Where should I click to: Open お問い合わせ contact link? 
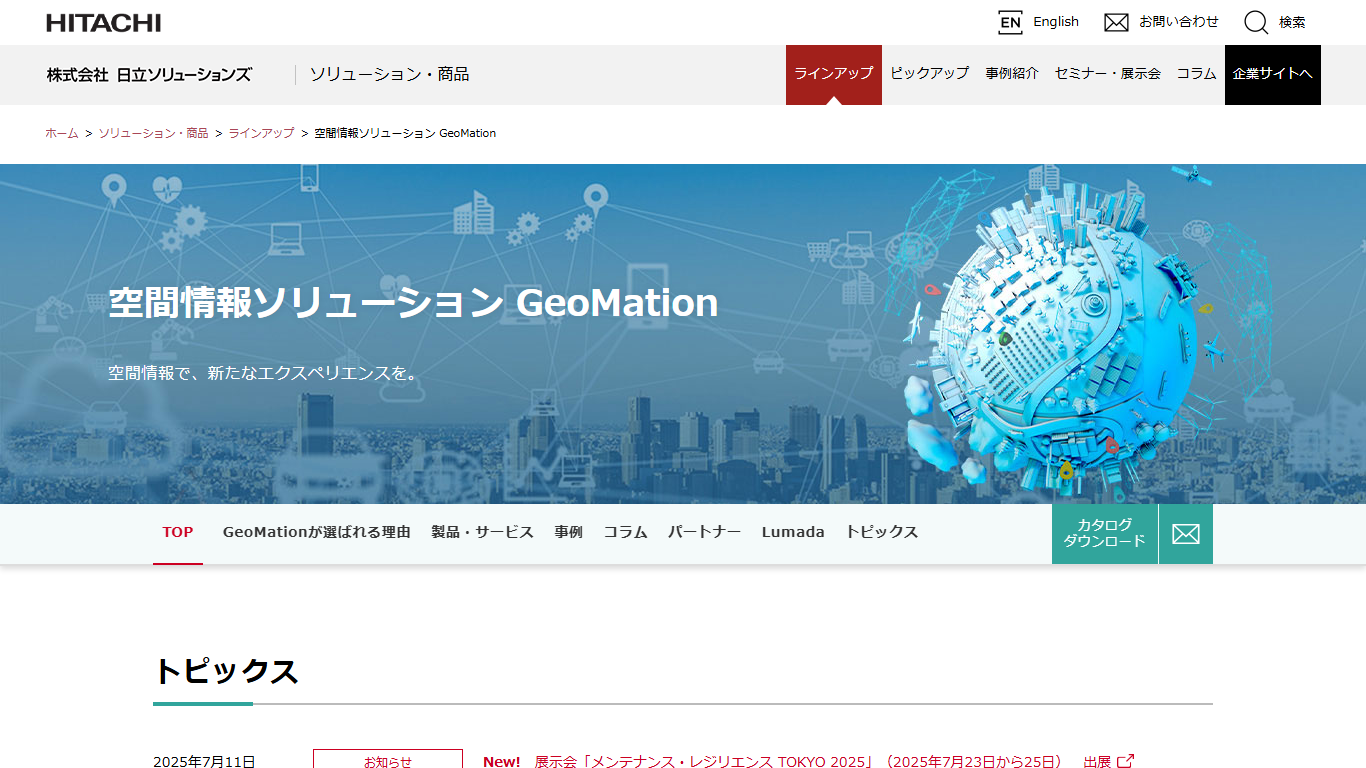[1179, 22]
